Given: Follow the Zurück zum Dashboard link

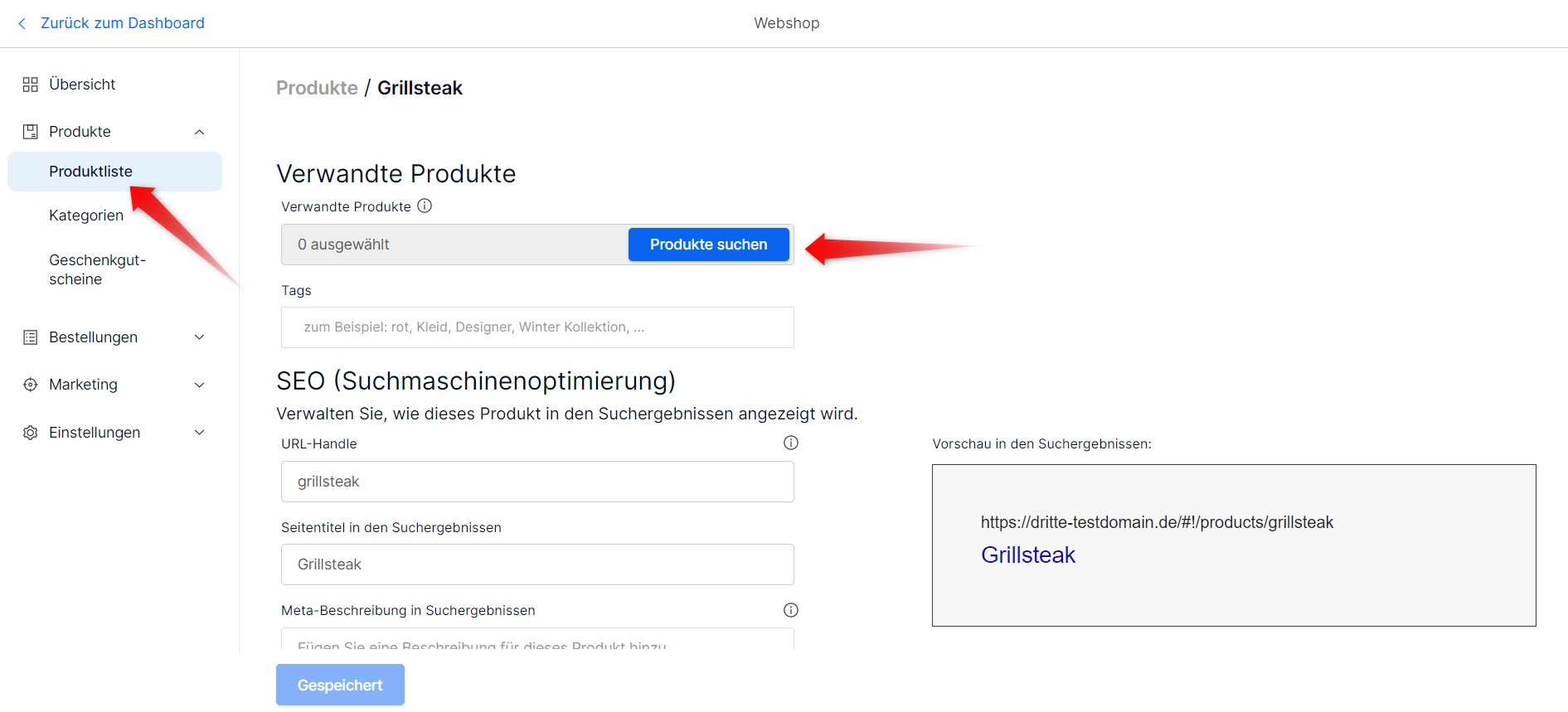Looking at the screenshot, I should [x=123, y=22].
